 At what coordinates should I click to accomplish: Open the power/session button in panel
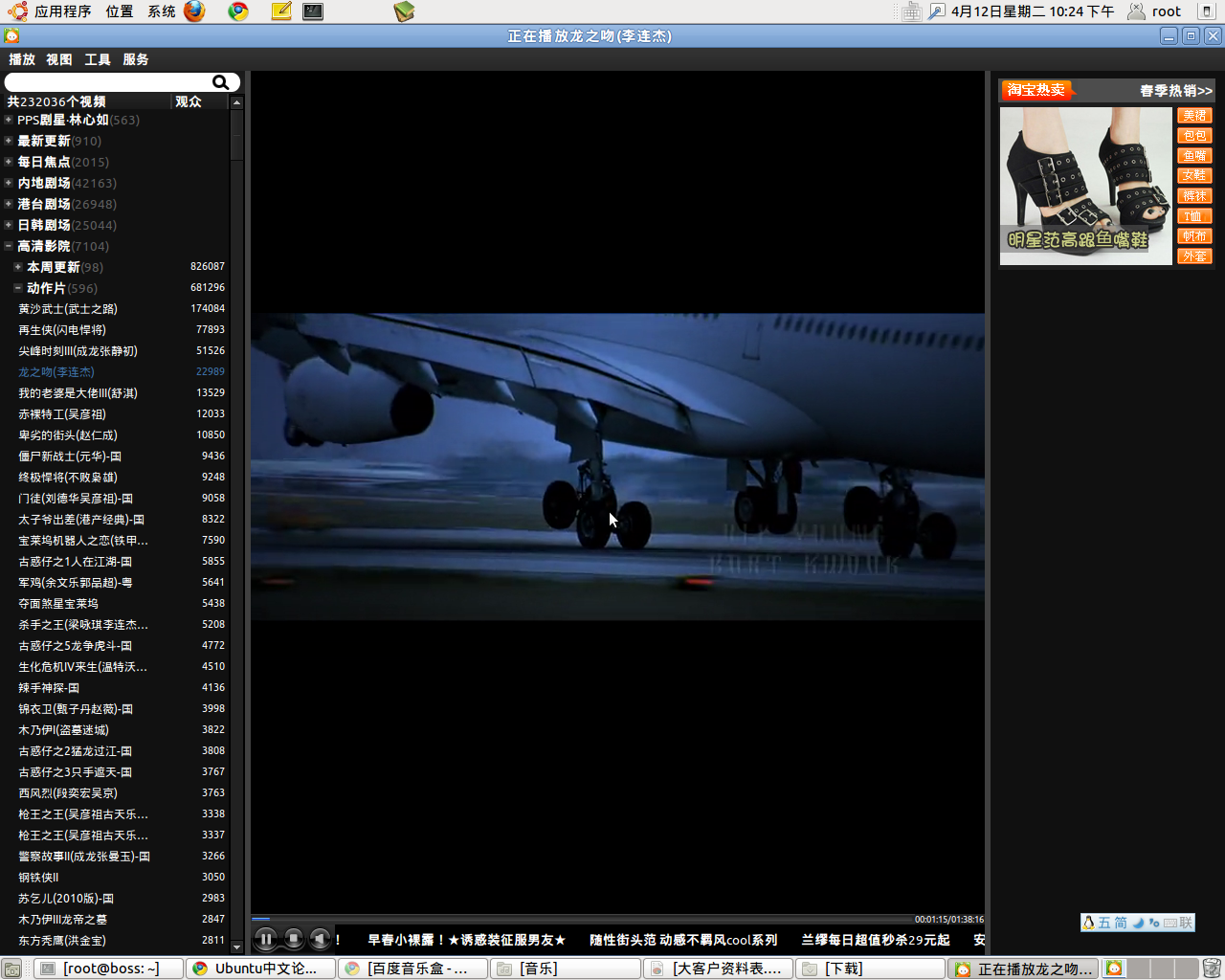1207,11
